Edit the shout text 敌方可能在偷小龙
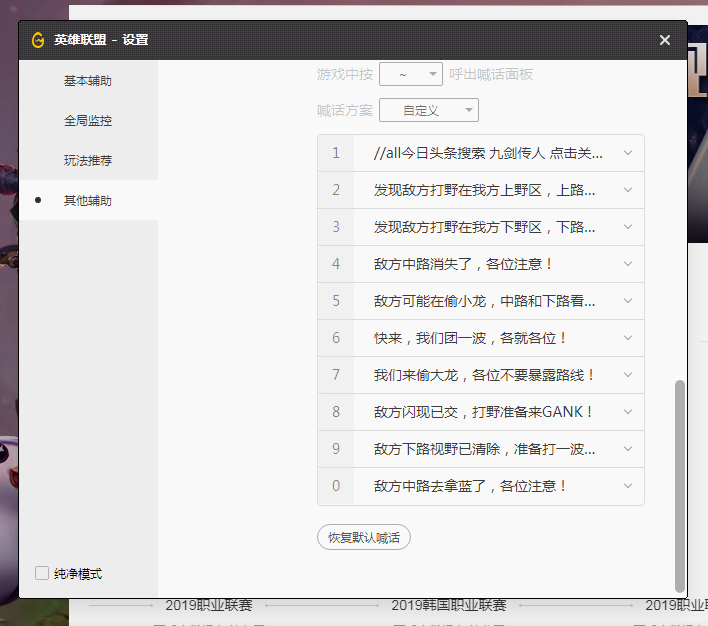Image resolution: width=708 pixels, height=626 pixels. (x=485, y=301)
